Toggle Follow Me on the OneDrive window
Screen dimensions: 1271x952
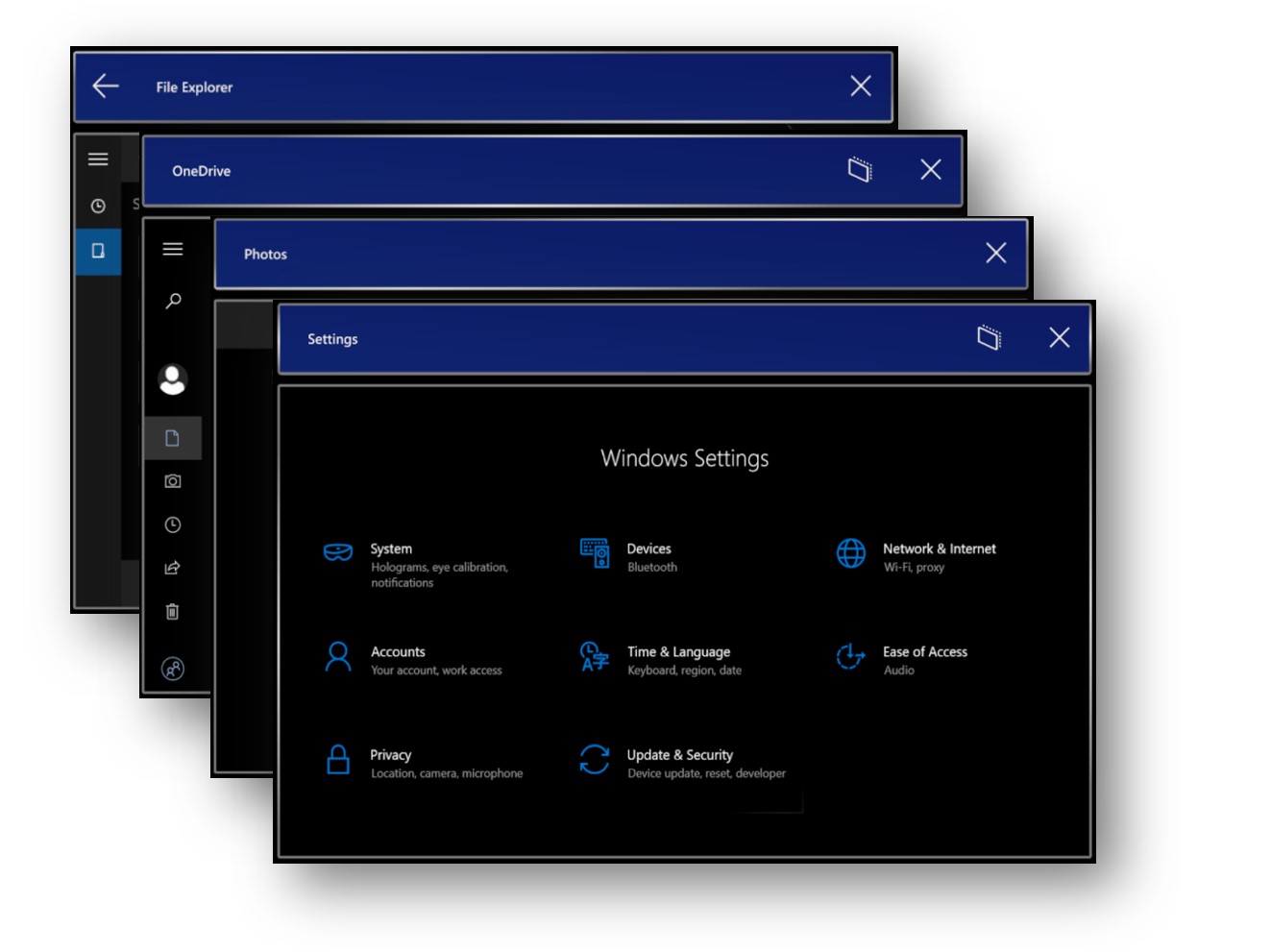pyautogui.click(x=859, y=170)
